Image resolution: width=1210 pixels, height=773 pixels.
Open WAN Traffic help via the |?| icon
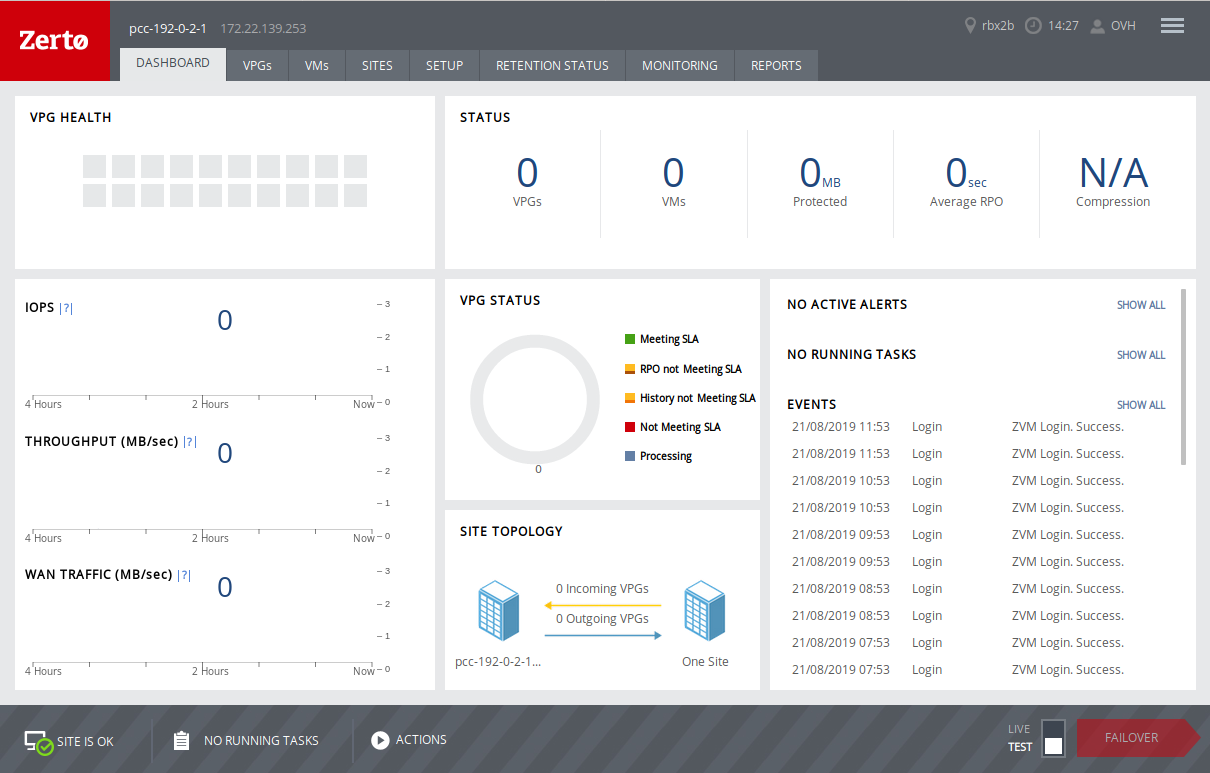coord(186,574)
